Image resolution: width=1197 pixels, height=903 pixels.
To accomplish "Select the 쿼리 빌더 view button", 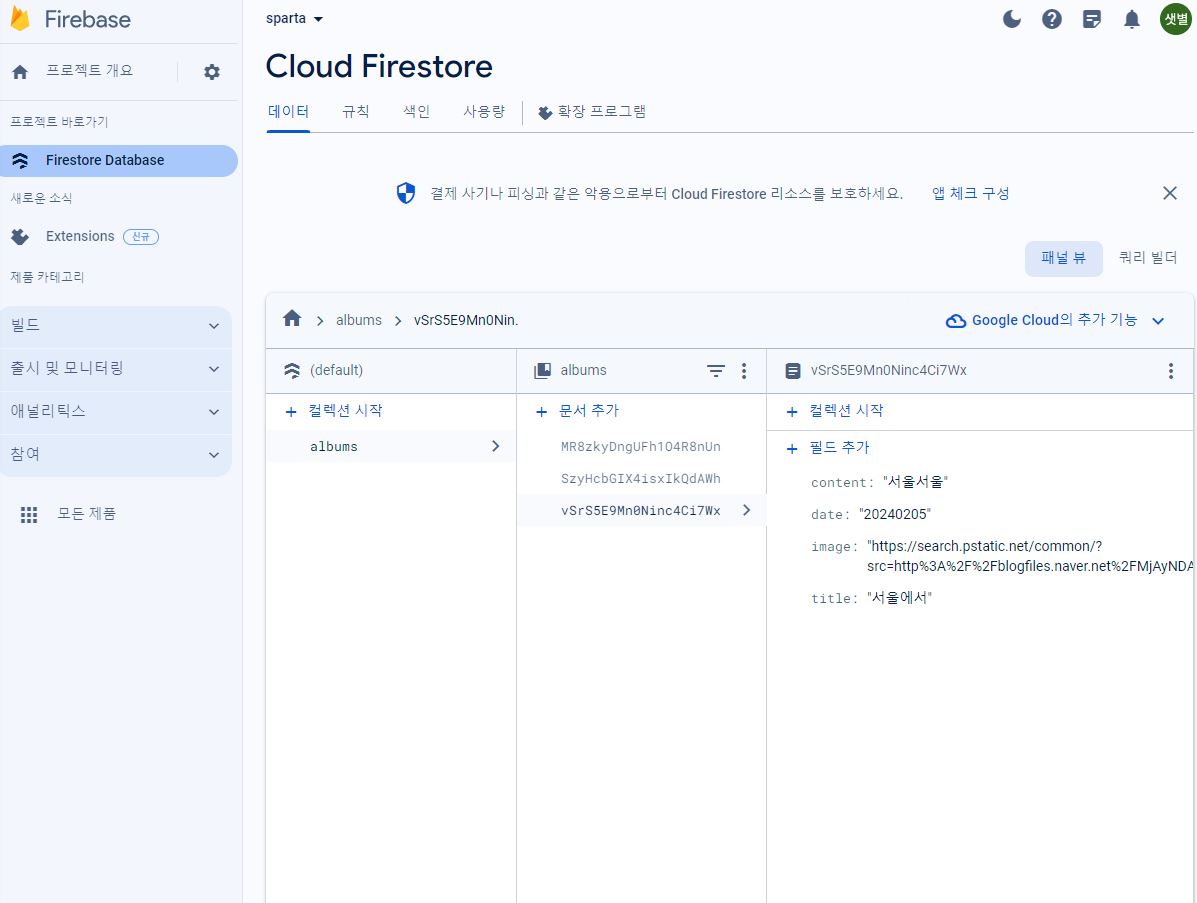I will (x=1147, y=258).
